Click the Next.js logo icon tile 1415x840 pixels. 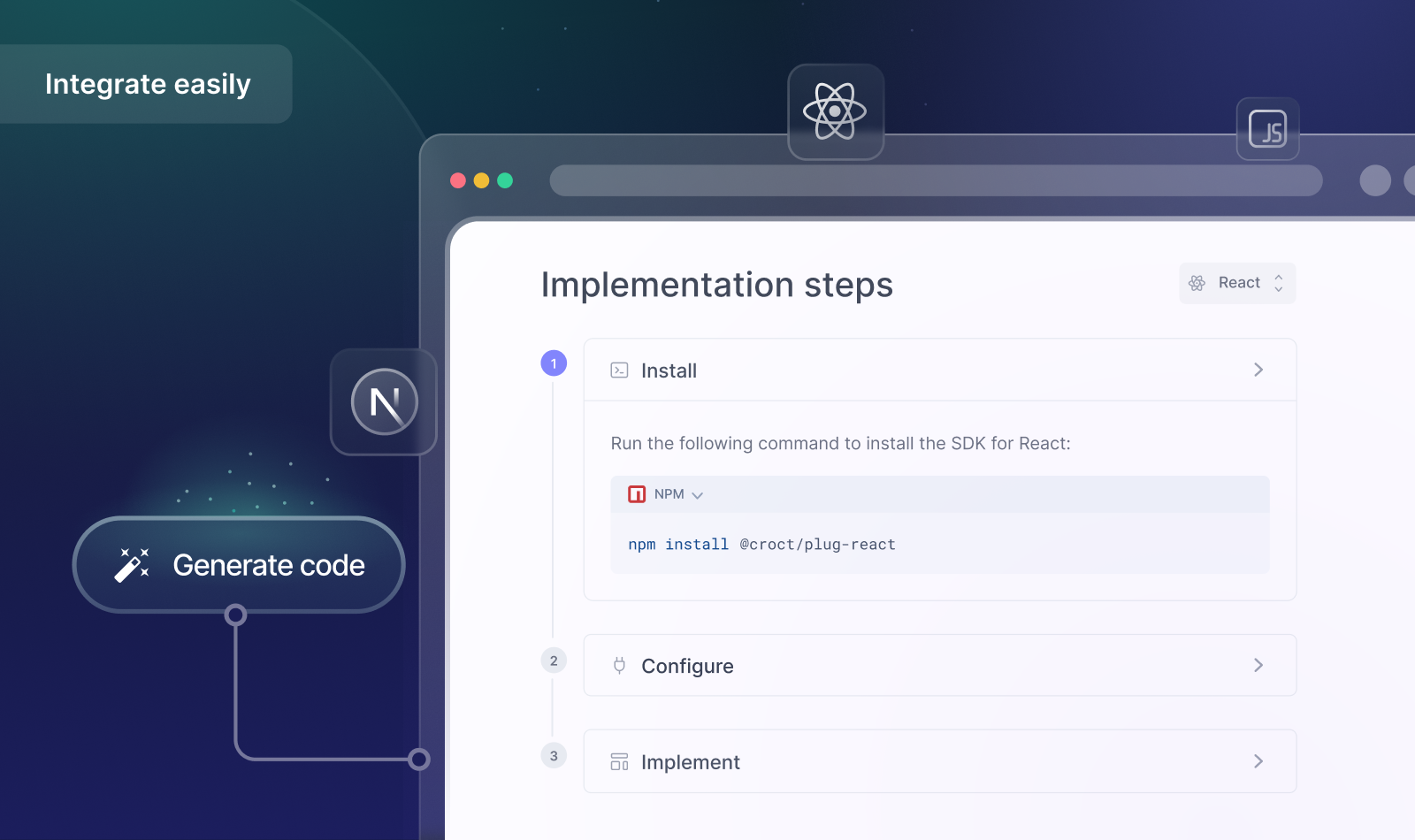tap(384, 402)
